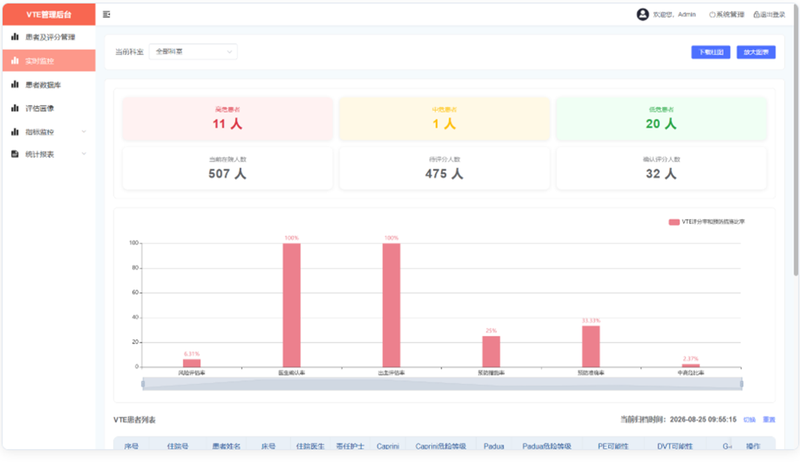
Task: Click the lock icon for 退出登录
Action: [757, 14]
